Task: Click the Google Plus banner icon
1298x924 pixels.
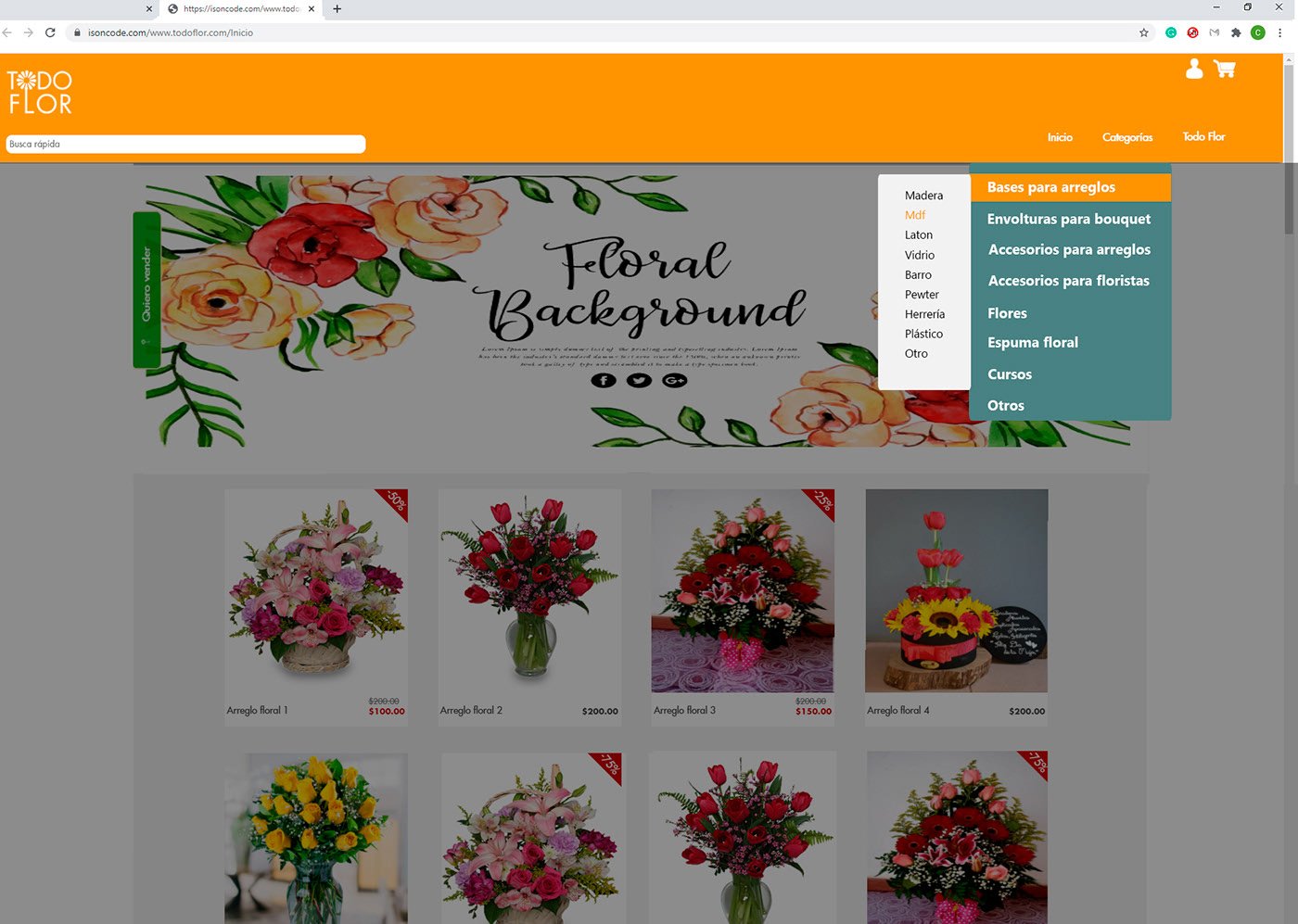Action: [674, 380]
